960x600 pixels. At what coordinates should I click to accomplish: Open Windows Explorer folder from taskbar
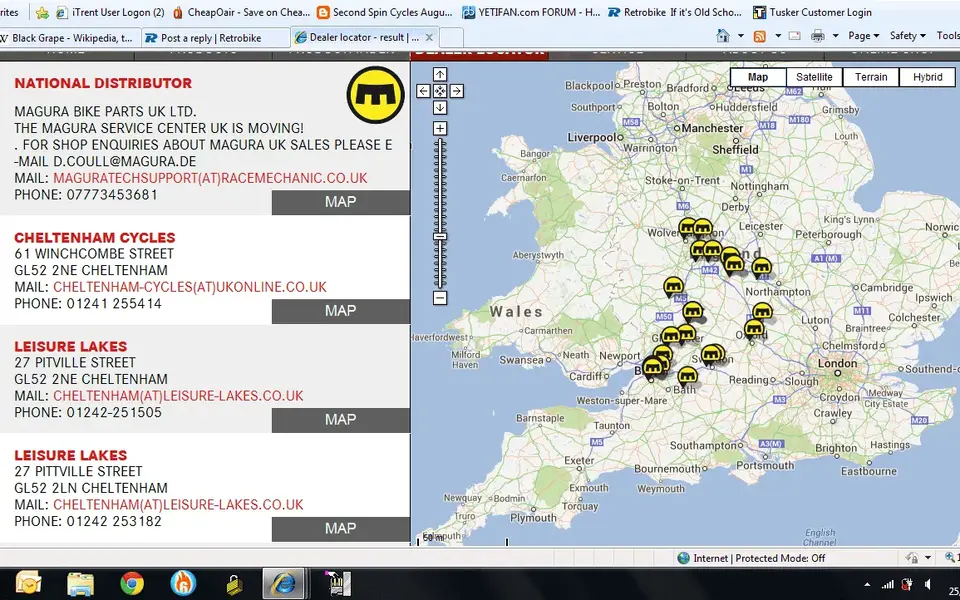80,583
